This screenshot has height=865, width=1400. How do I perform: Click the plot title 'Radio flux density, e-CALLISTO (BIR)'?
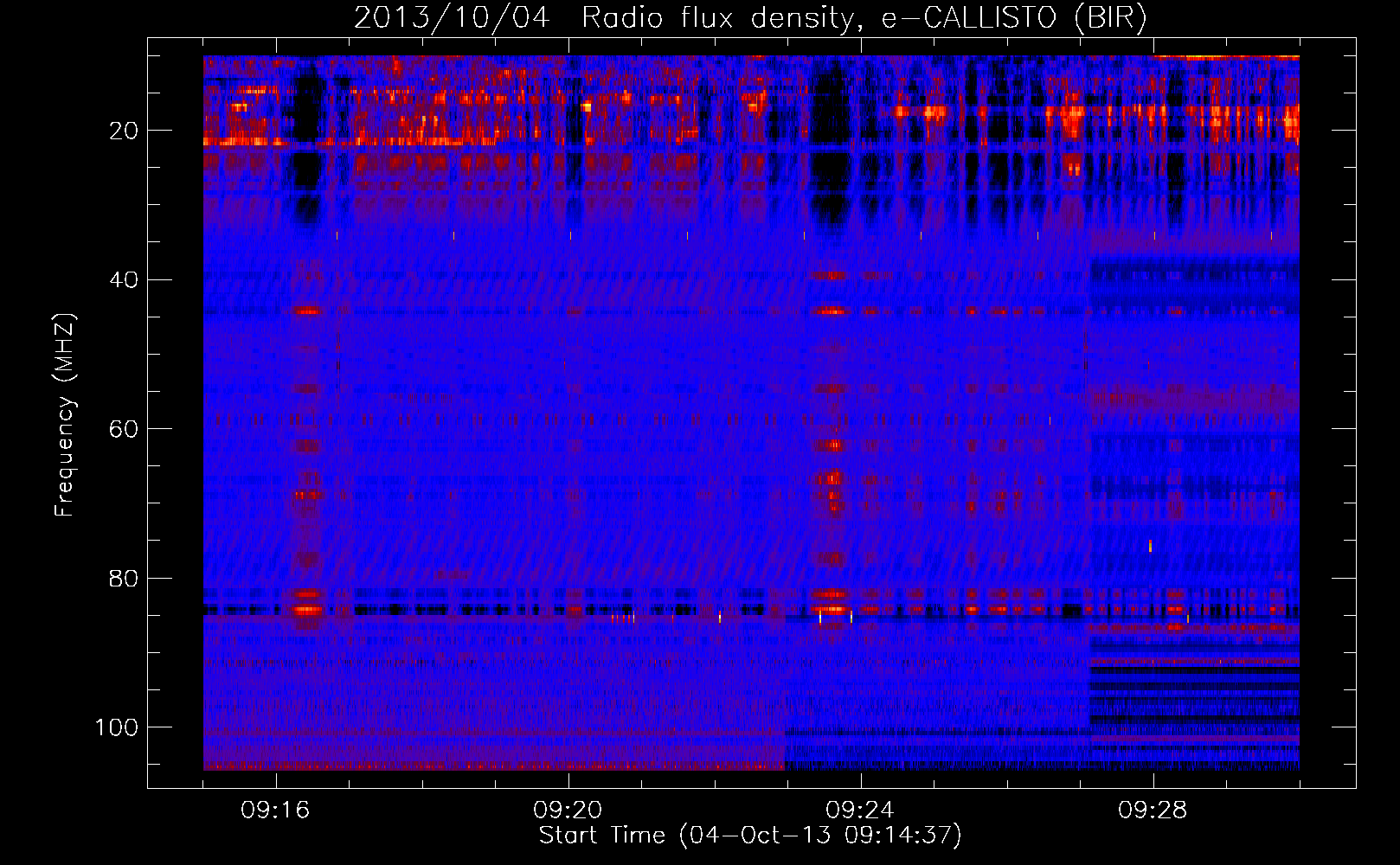[x=864, y=18]
